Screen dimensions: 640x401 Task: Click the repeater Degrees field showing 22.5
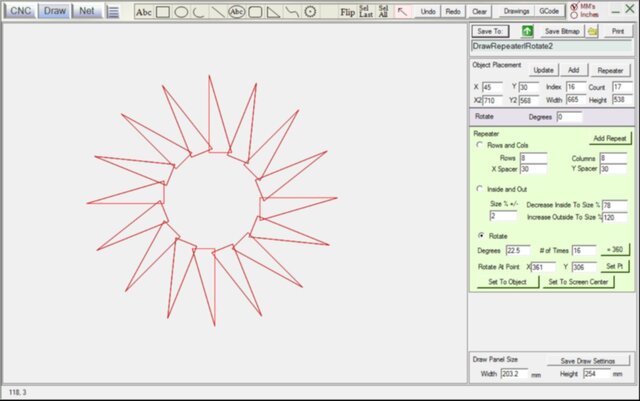(x=518, y=250)
